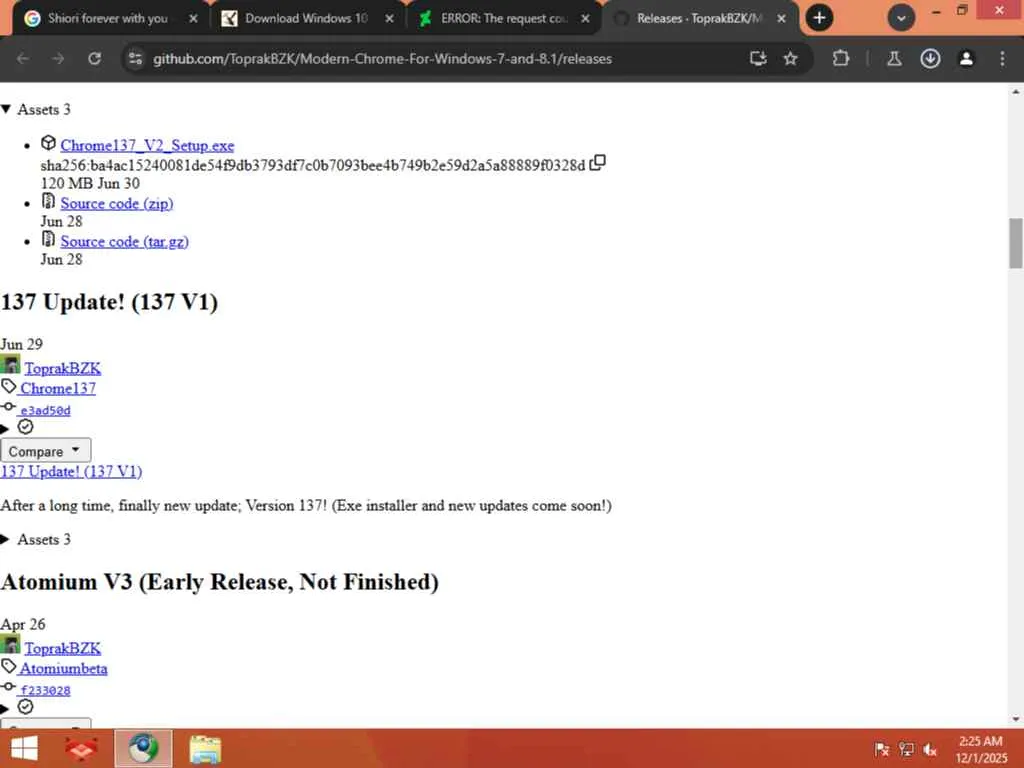Open ToprakBZK profile link under Atomium V3

point(63,648)
